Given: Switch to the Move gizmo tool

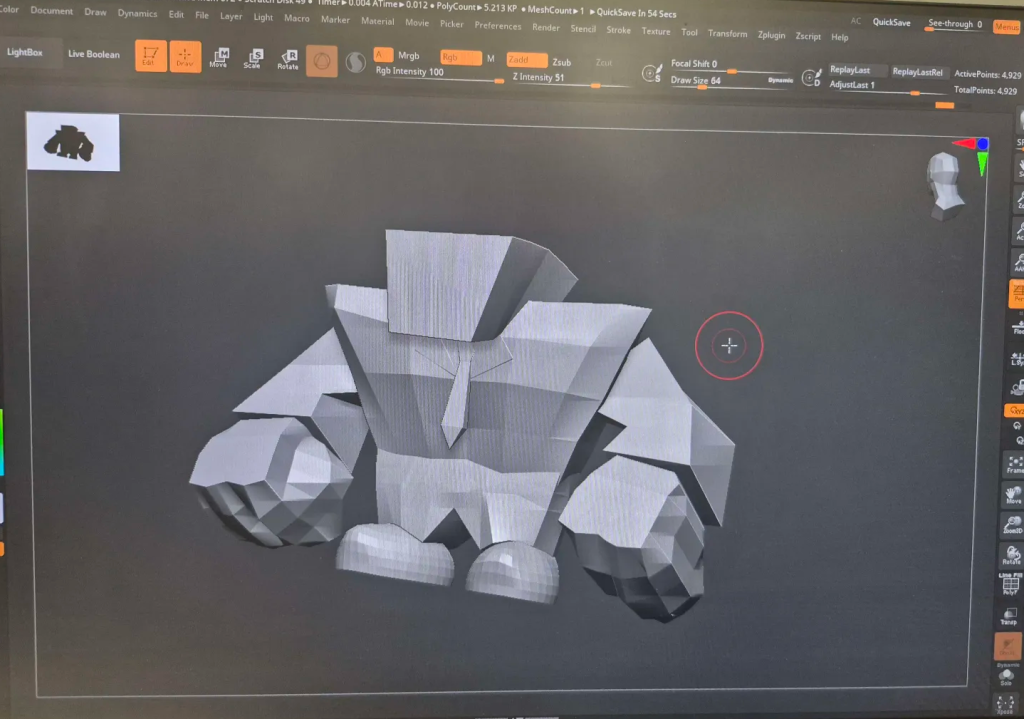Looking at the screenshot, I should tap(219, 59).
